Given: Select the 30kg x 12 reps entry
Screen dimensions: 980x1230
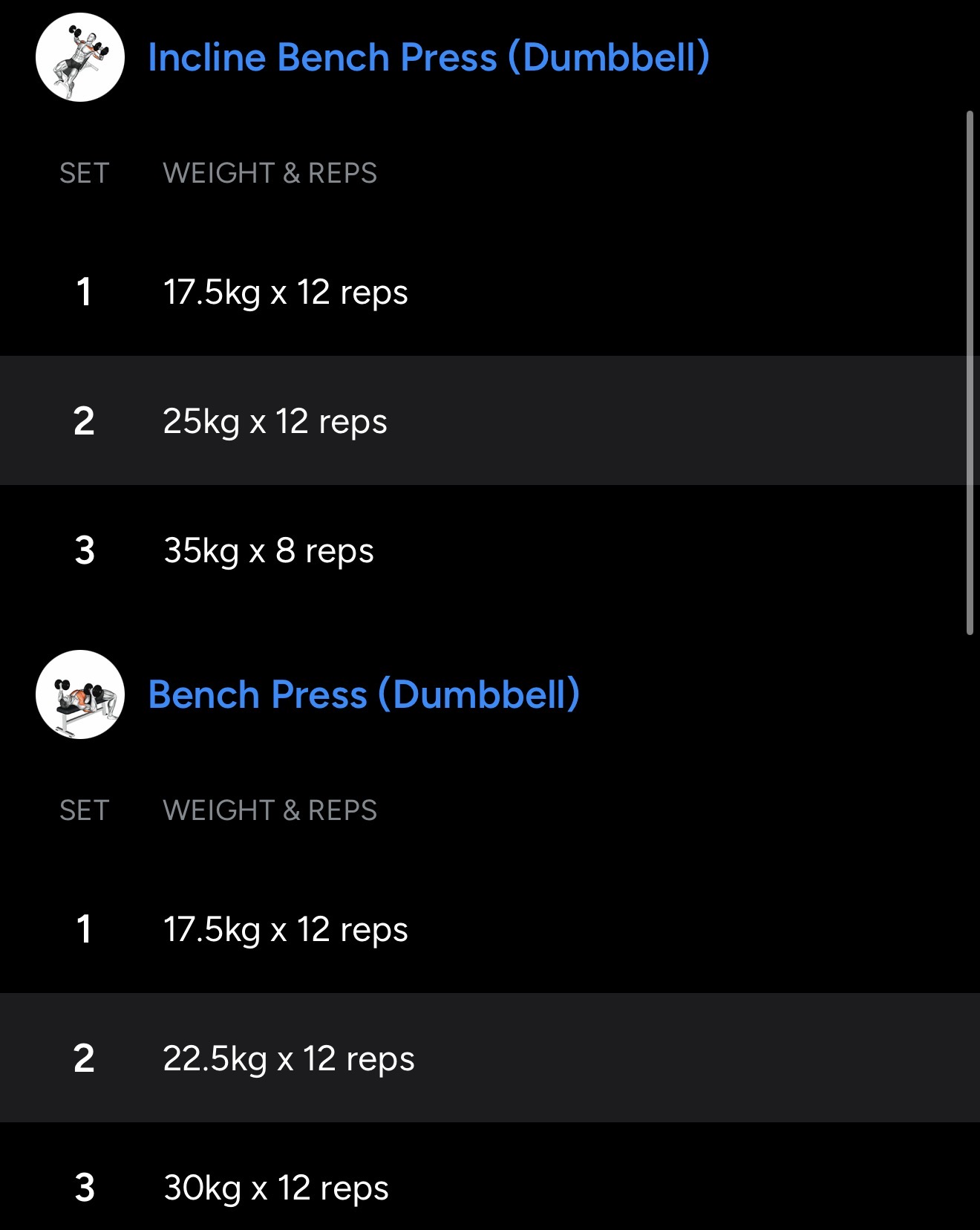Looking at the screenshot, I should pos(276,1188).
